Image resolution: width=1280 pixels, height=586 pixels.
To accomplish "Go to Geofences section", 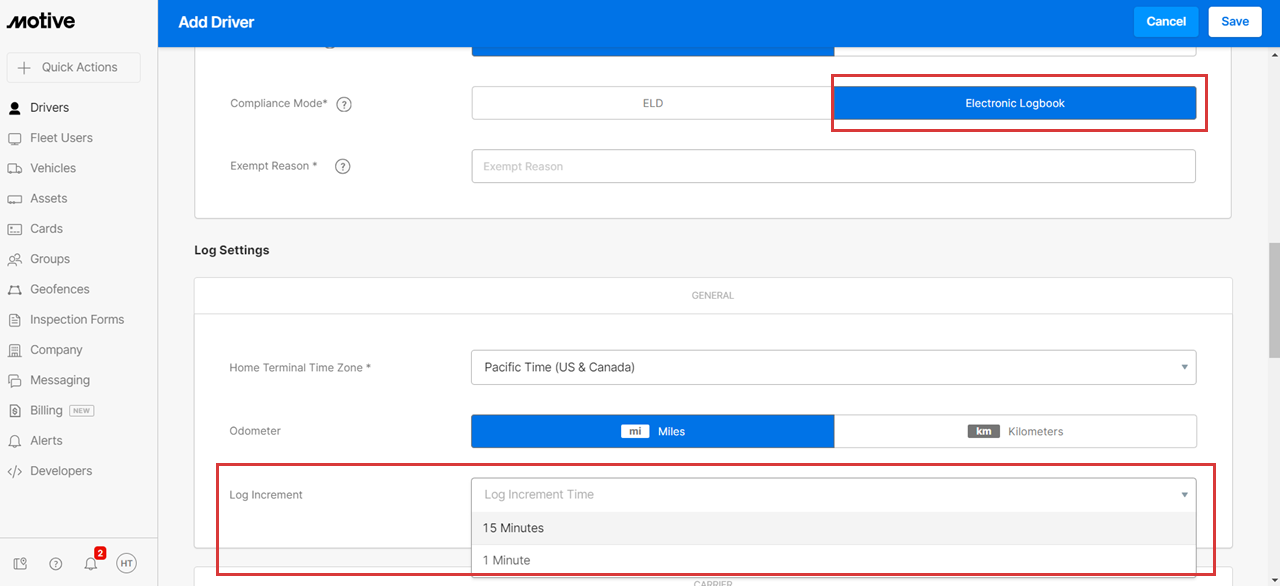I will pos(60,289).
